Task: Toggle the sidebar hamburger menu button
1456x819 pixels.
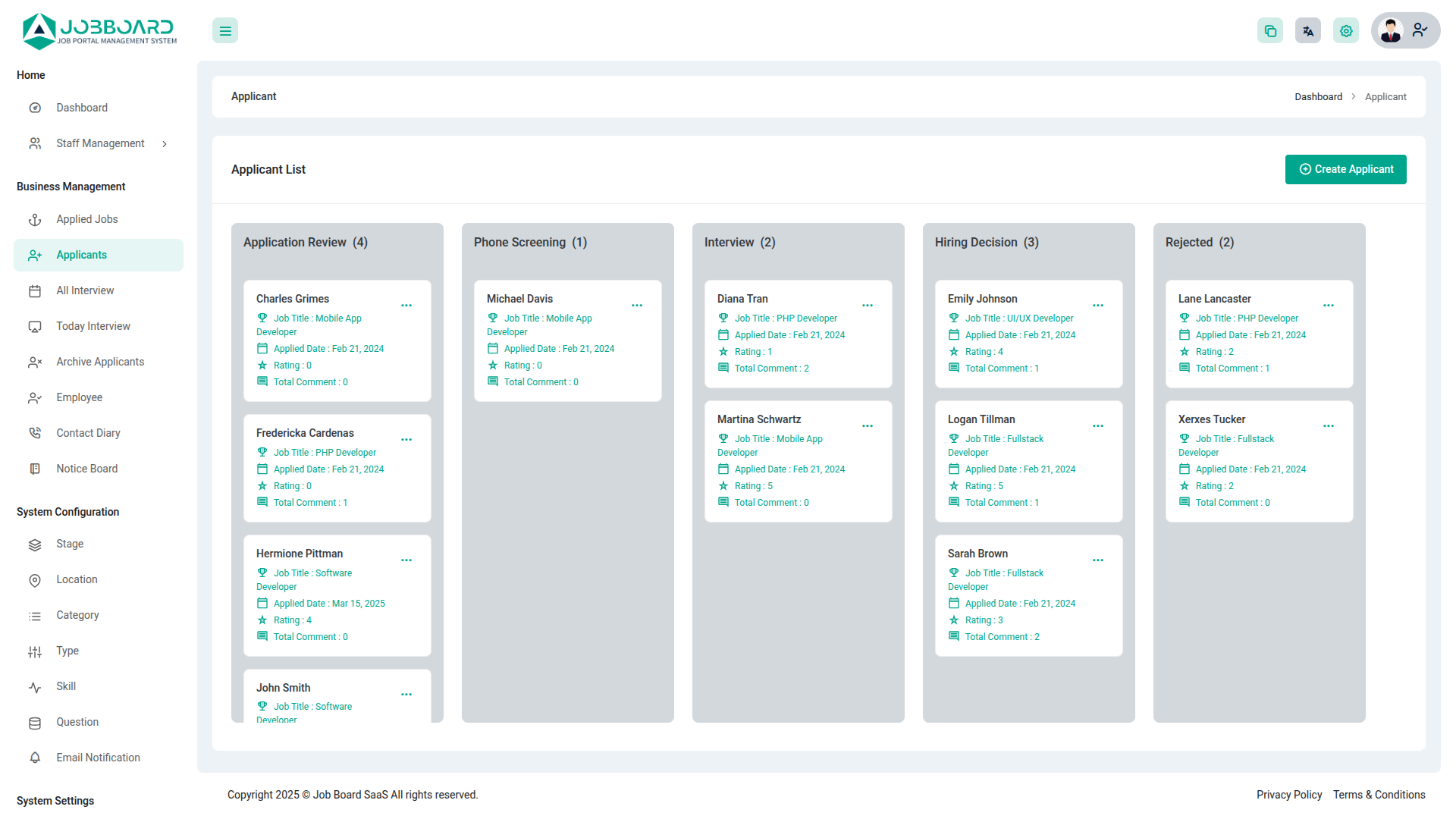Action: [x=225, y=31]
